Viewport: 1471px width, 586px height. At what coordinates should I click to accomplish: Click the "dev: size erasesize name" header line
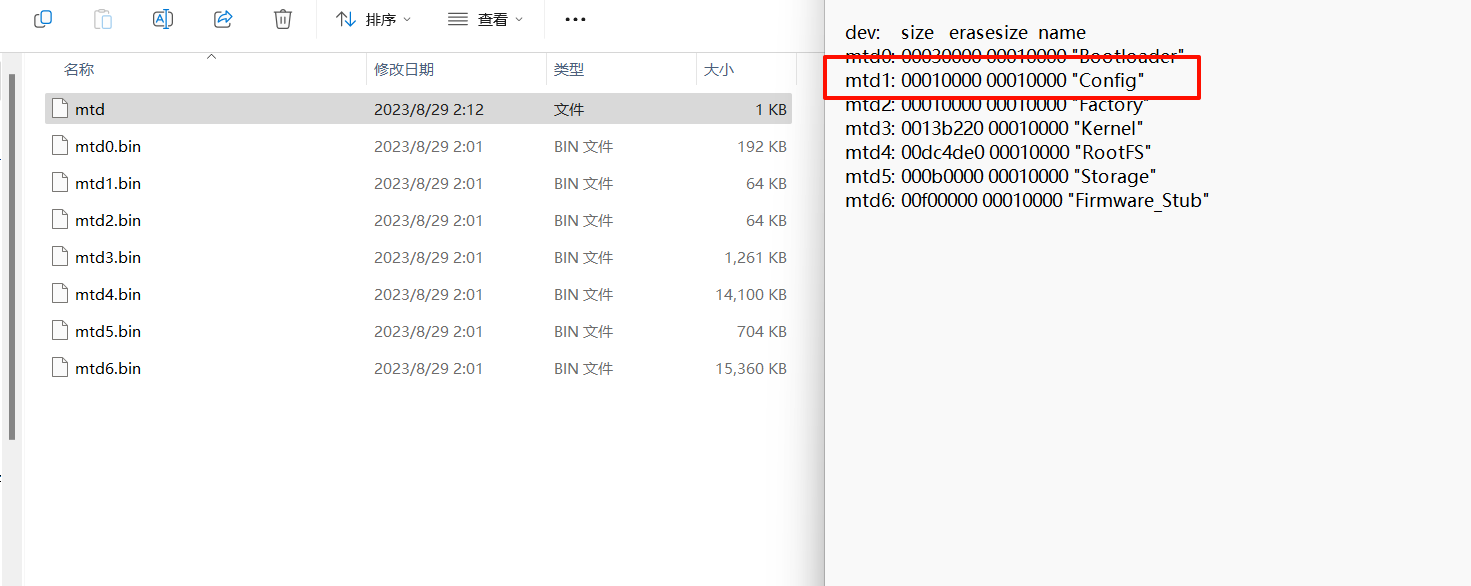pyautogui.click(x=965, y=32)
